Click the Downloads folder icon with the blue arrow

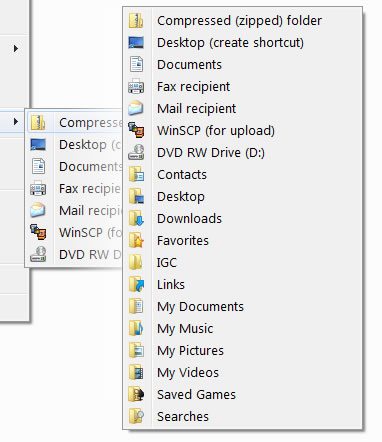(136, 218)
